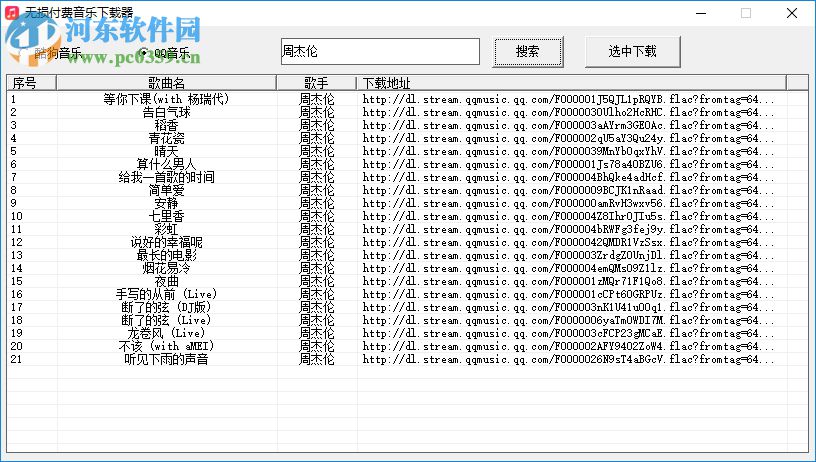Select the 酷狗音乐 radio option
This screenshot has height=462, width=816.
(54, 53)
